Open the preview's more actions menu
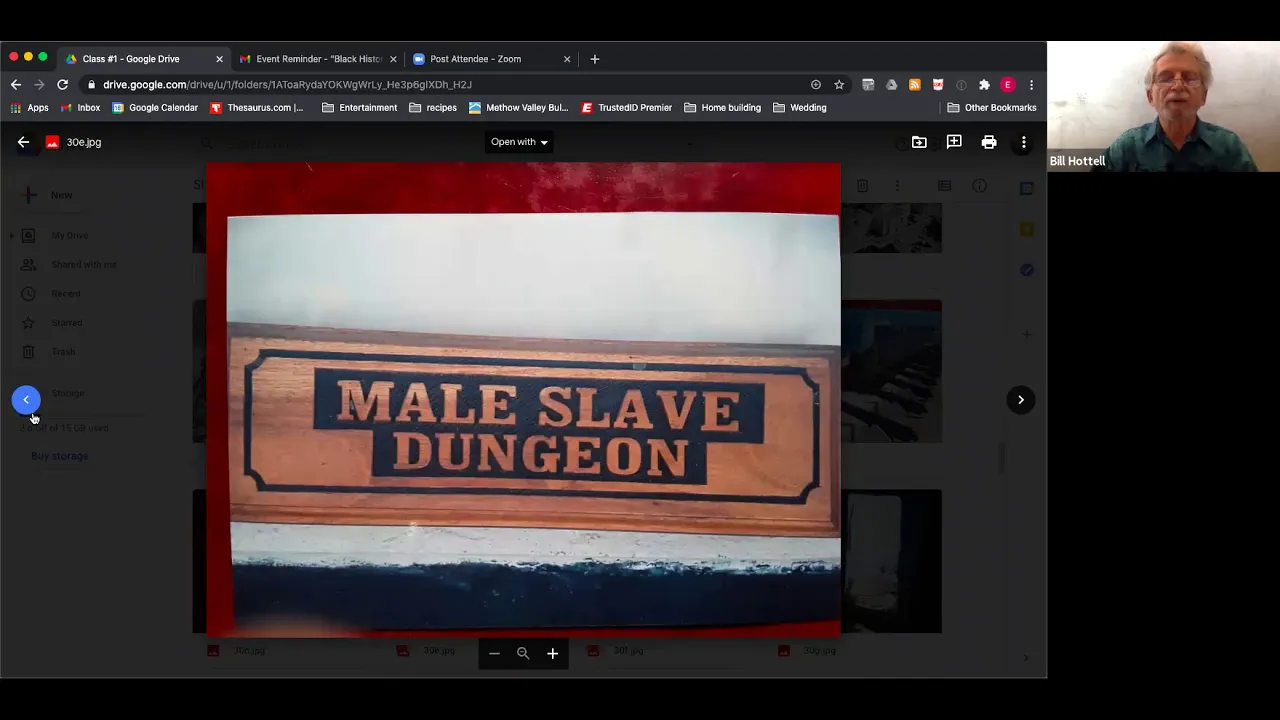This screenshot has width=1280, height=720. [1024, 142]
